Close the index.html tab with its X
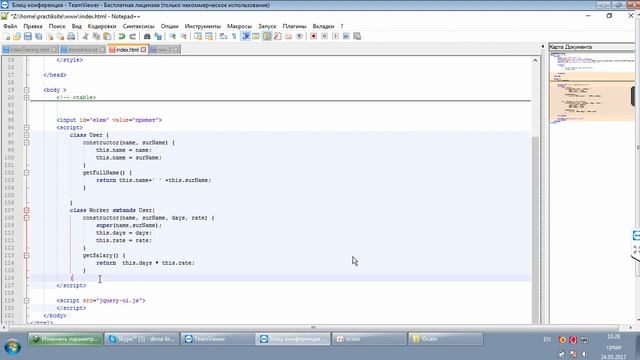This screenshot has width=640, height=360. tap(143, 50)
